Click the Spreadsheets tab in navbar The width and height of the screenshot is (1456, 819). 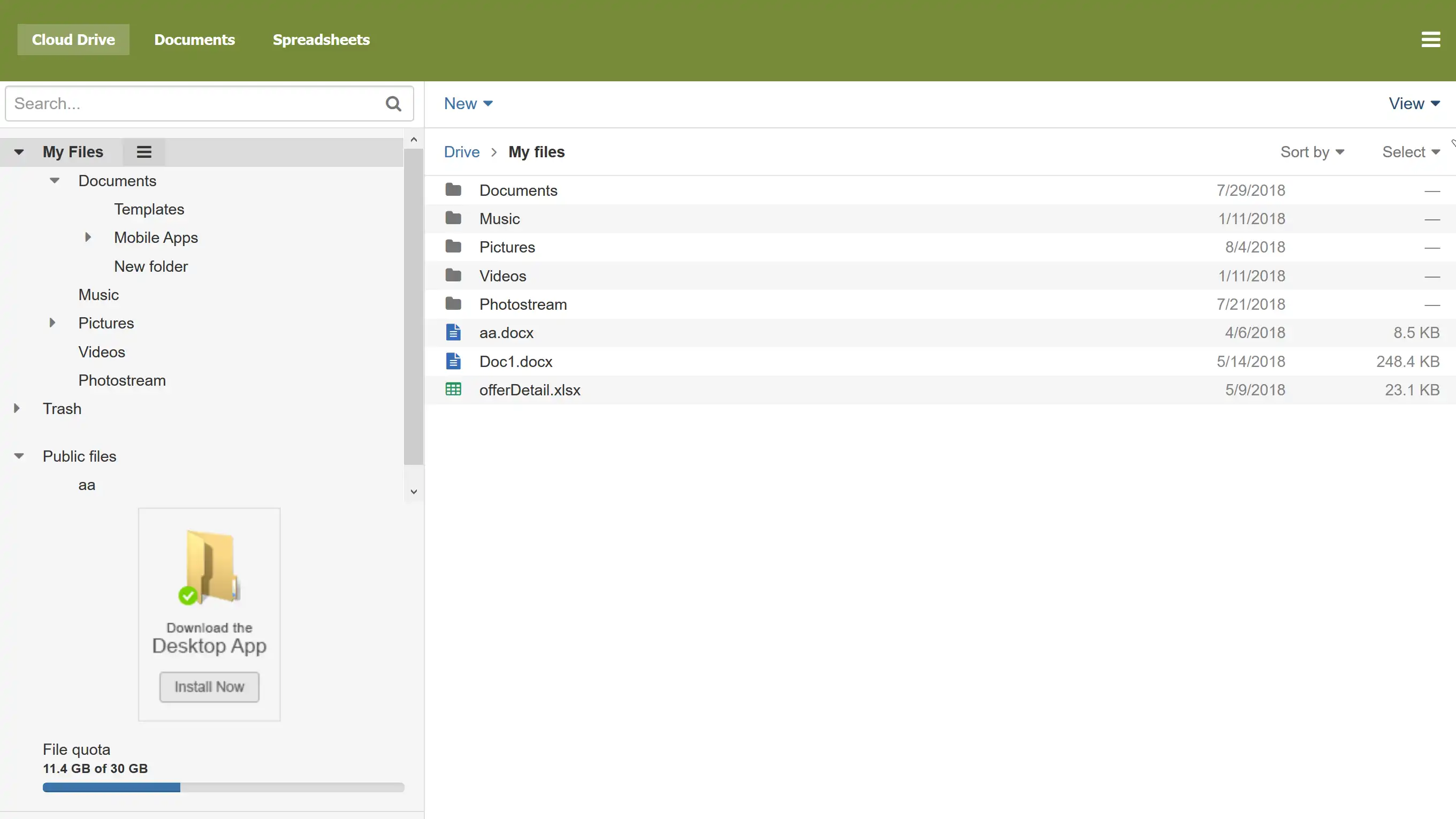pyautogui.click(x=321, y=39)
